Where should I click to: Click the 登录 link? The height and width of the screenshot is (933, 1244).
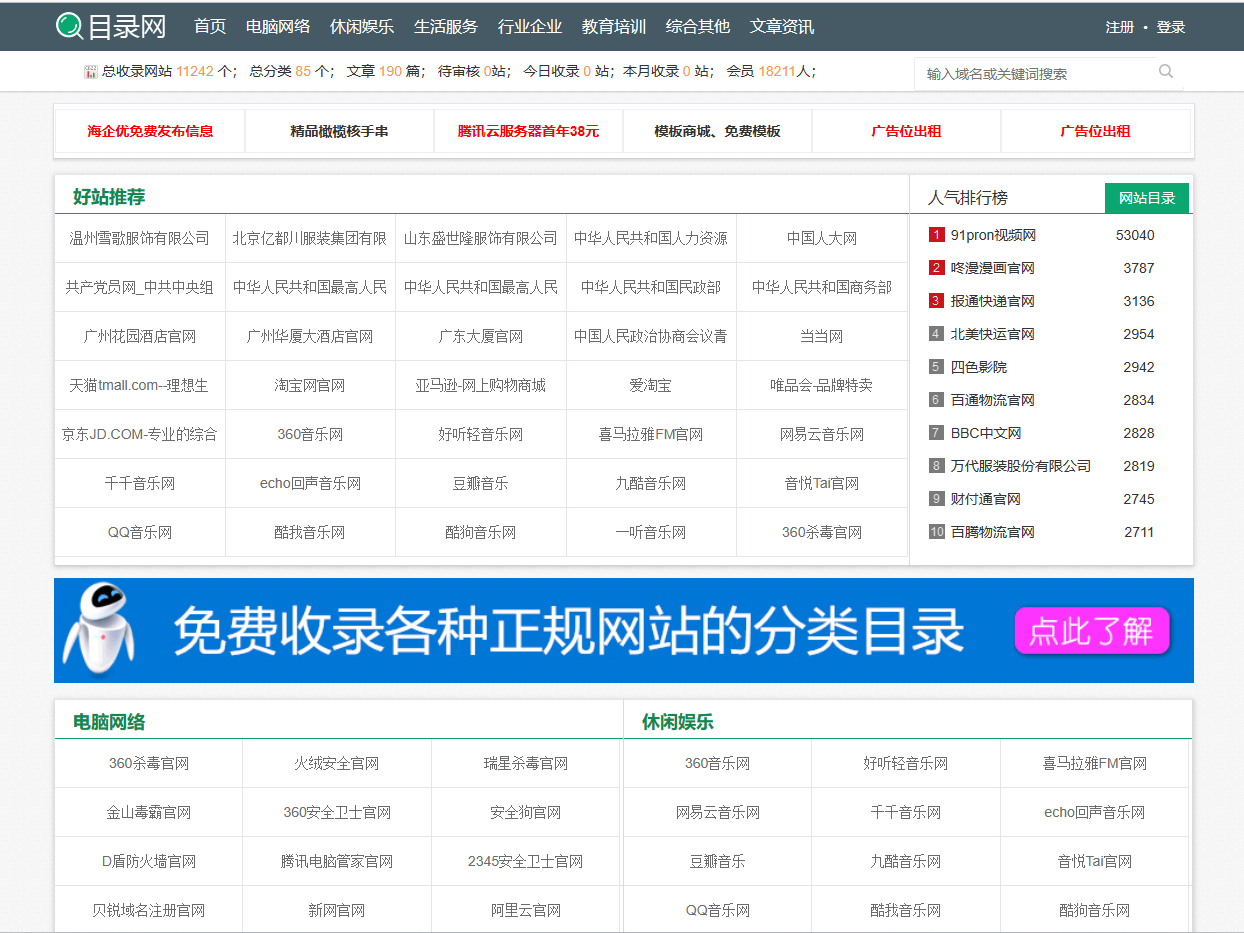click(1171, 27)
